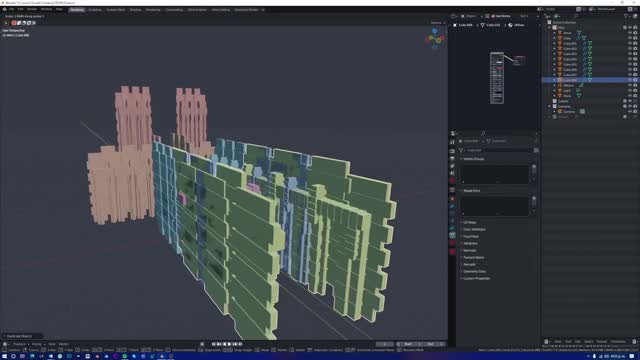This screenshot has width=640, height=360.
Task: Open the Edit menu
Action: pyautogui.click(x=20, y=9)
